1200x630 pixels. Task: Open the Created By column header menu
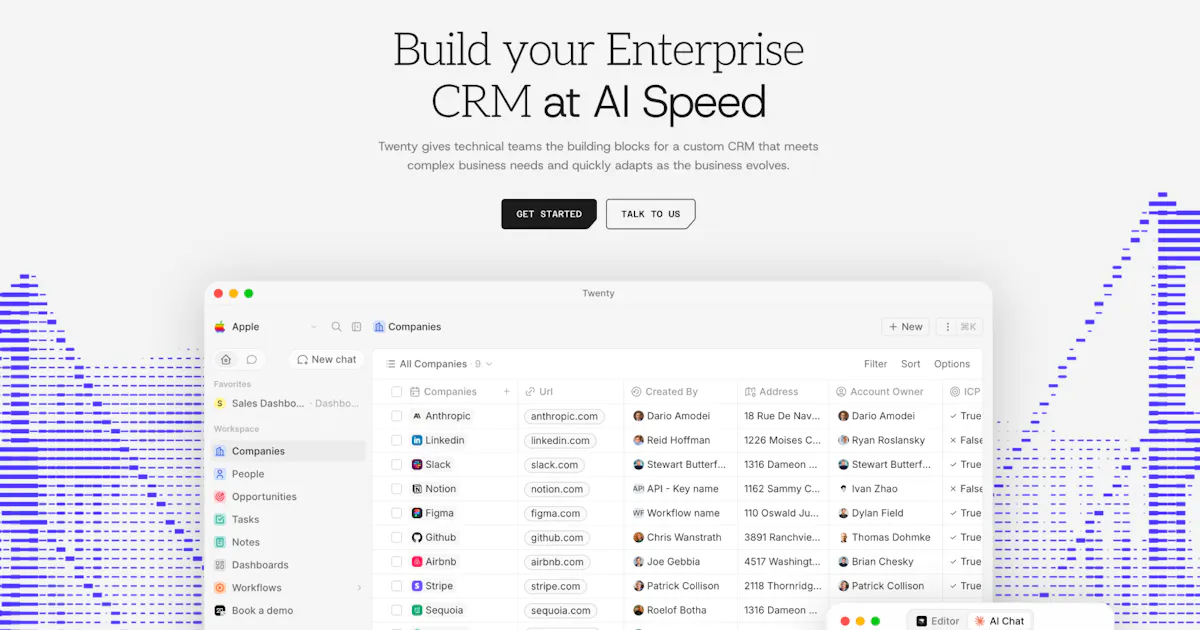tap(681, 392)
